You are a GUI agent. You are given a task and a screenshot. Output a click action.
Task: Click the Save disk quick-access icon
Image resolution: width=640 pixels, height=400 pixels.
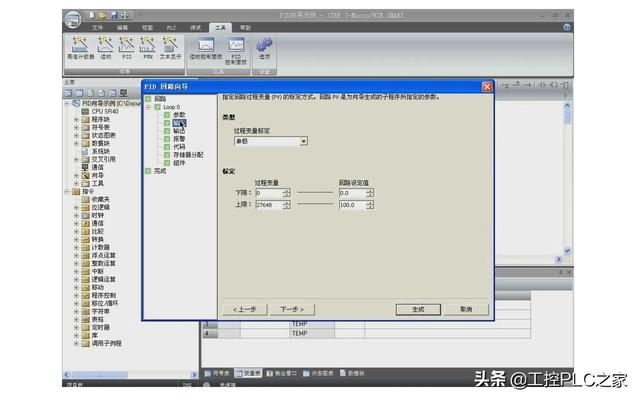(x=114, y=15)
